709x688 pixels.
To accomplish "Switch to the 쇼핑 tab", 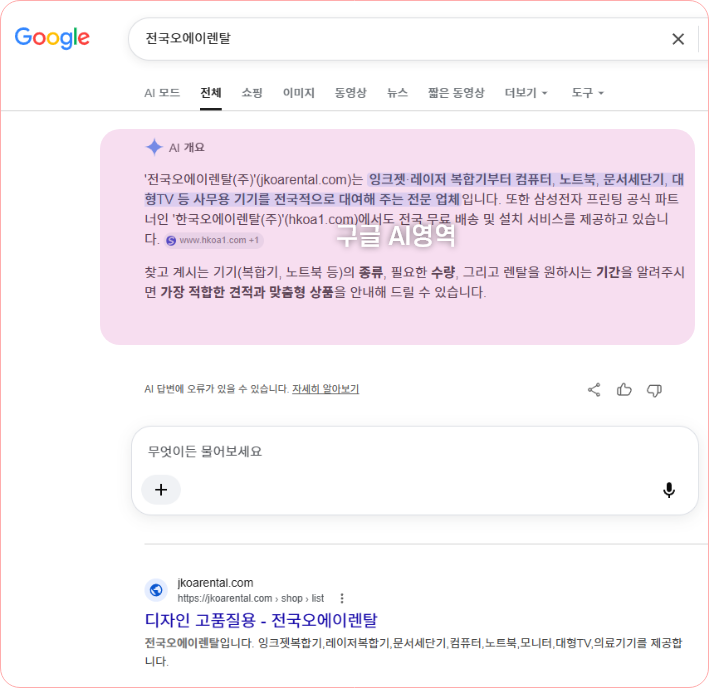I will pos(252,93).
